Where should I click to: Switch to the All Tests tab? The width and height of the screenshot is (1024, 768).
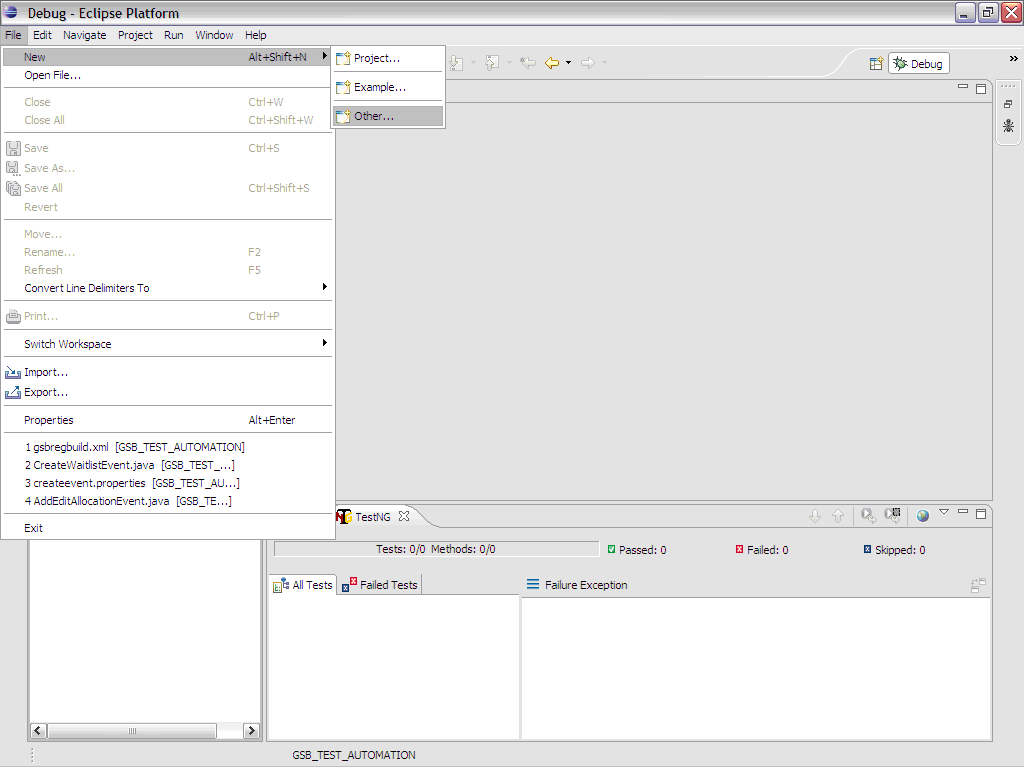[x=304, y=585]
